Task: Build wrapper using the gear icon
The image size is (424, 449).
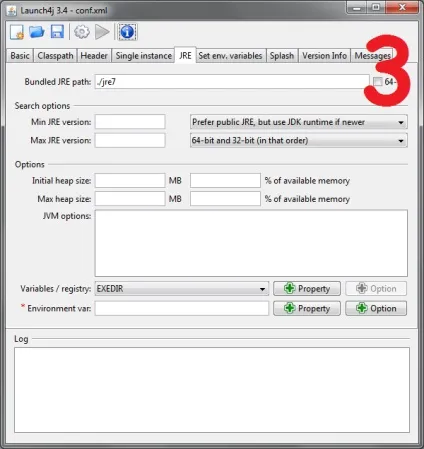Action: tap(82, 32)
